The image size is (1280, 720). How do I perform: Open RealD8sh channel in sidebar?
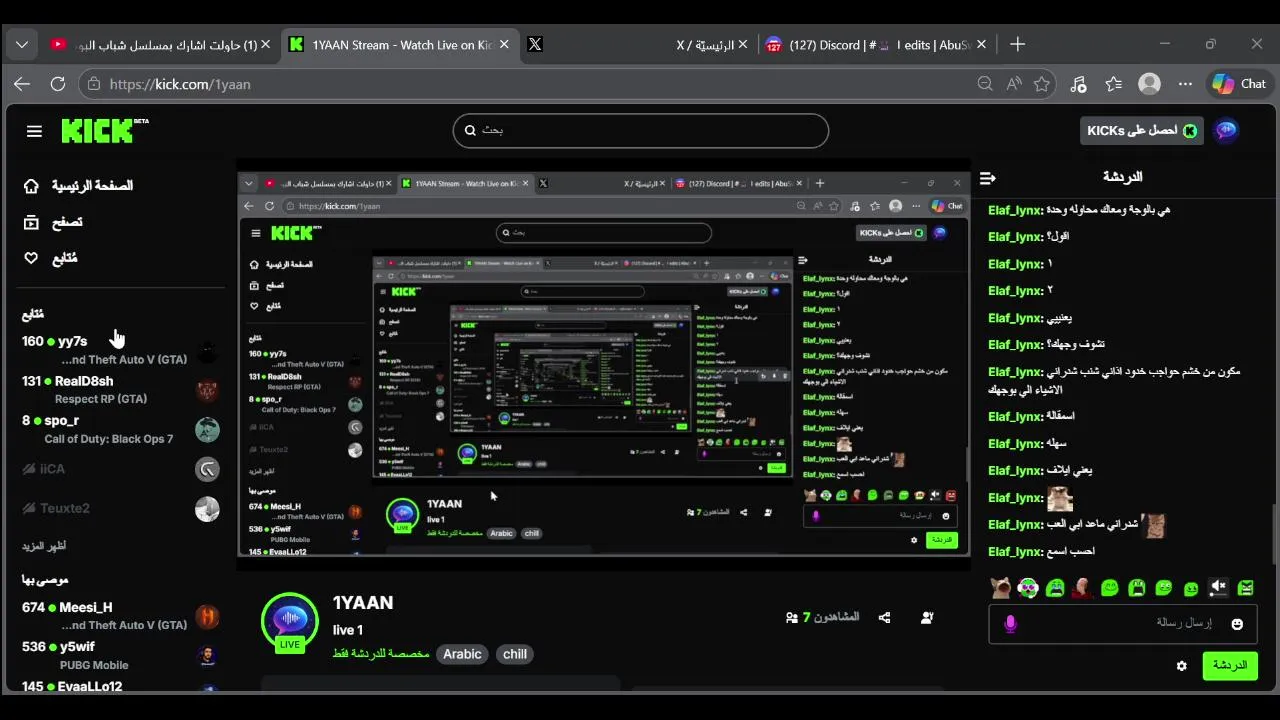point(120,389)
